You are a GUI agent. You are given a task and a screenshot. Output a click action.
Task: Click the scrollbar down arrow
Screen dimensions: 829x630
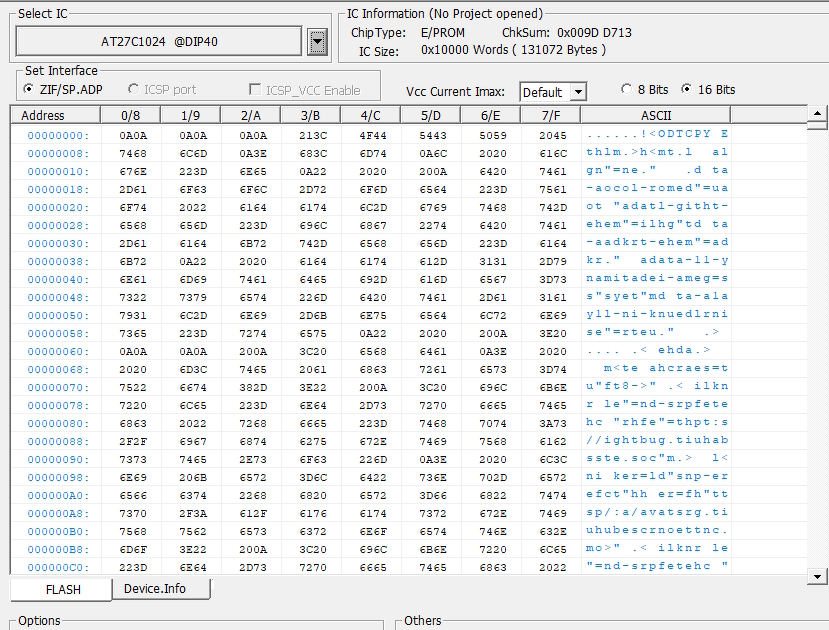click(x=817, y=577)
